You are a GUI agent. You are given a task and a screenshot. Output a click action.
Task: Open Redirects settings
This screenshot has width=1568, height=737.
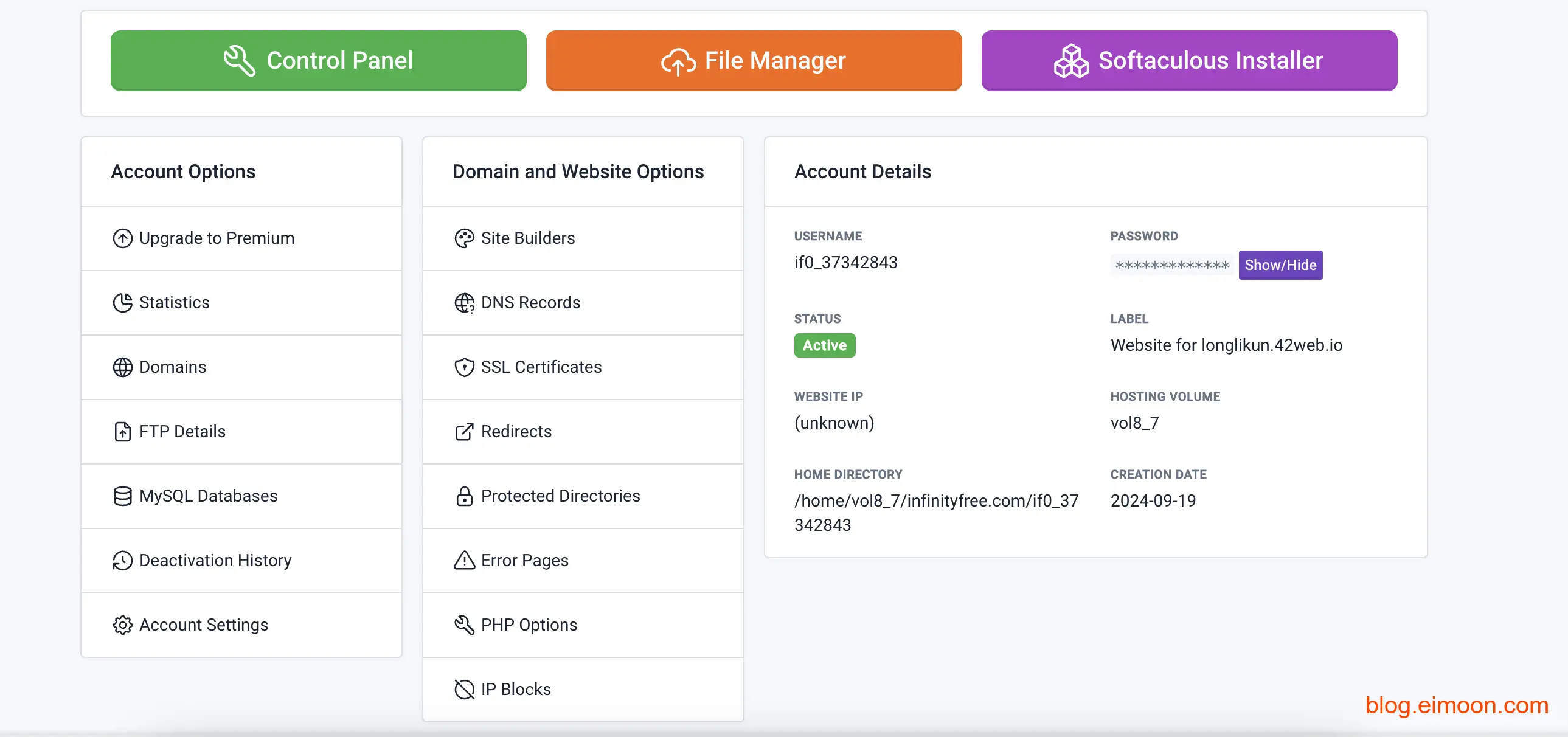(x=516, y=432)
